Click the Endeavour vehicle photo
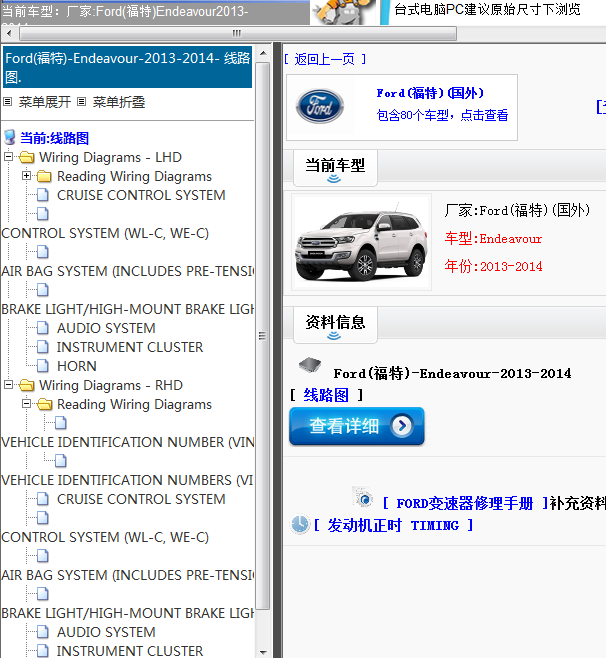This screenshot has height=658, width=606. [x=361, y=242]
